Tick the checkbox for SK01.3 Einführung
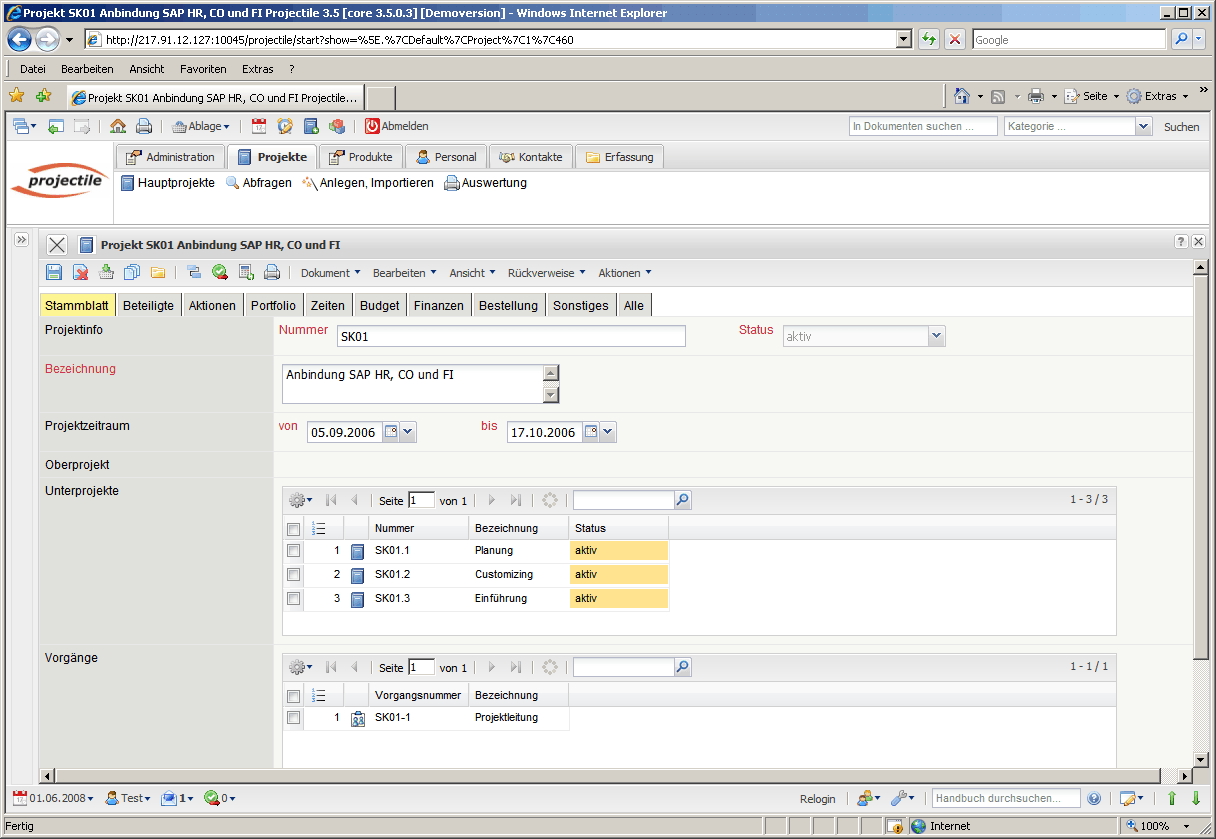The image size is (1216, 839). (293, 599)
